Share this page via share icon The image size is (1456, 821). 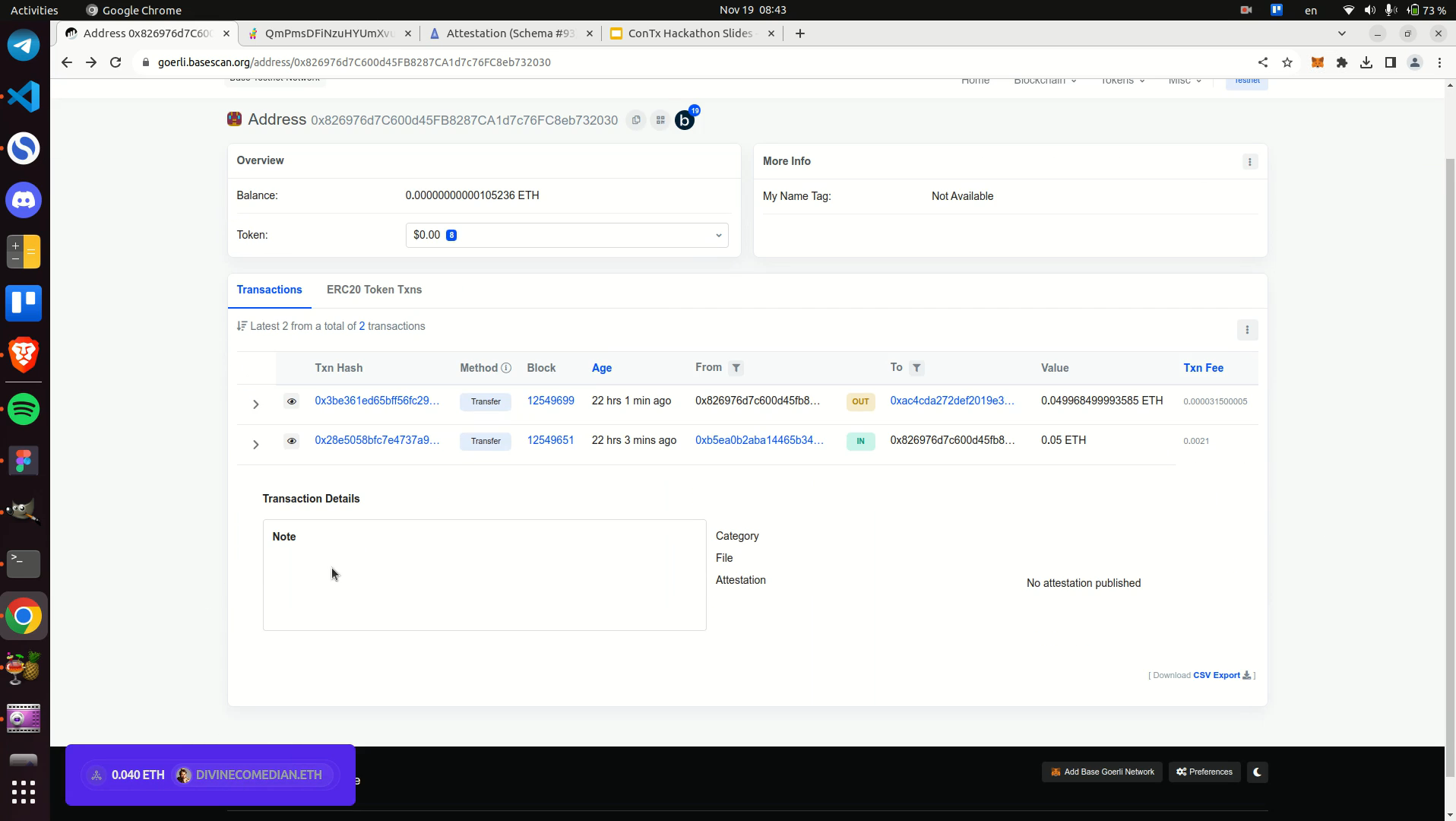[x=1263, y=62]
